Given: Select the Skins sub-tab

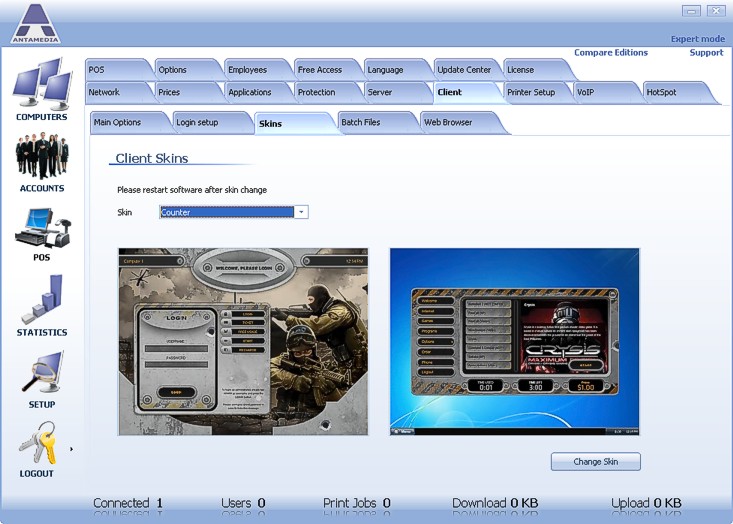Looking at the screenshot, I should pyautogui.click(x=295, y=123).
